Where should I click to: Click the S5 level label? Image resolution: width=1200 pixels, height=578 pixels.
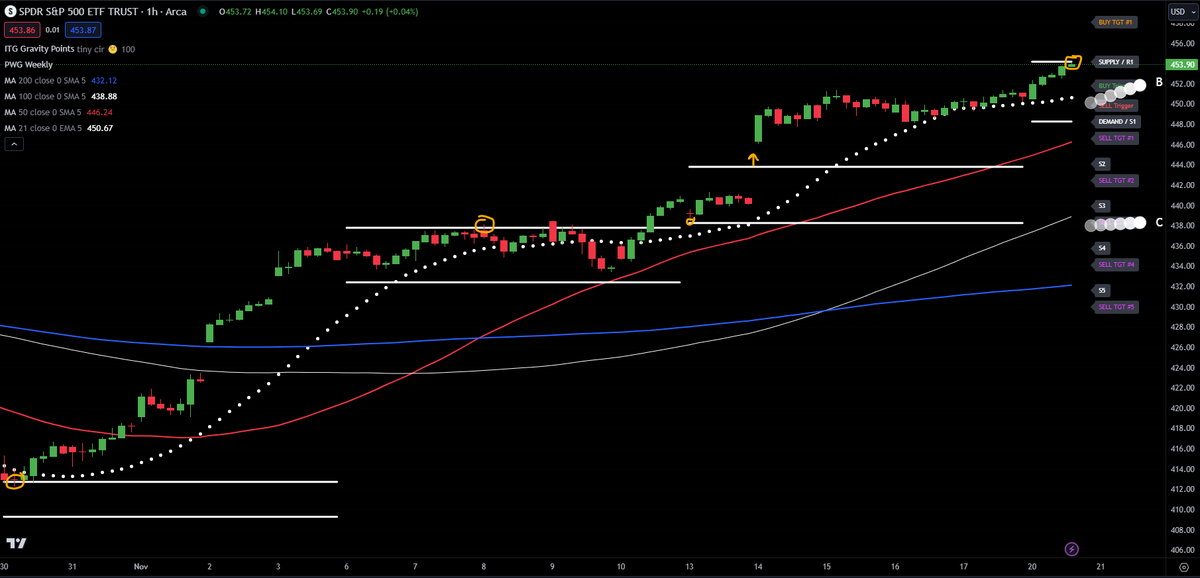click(1101, 290)
